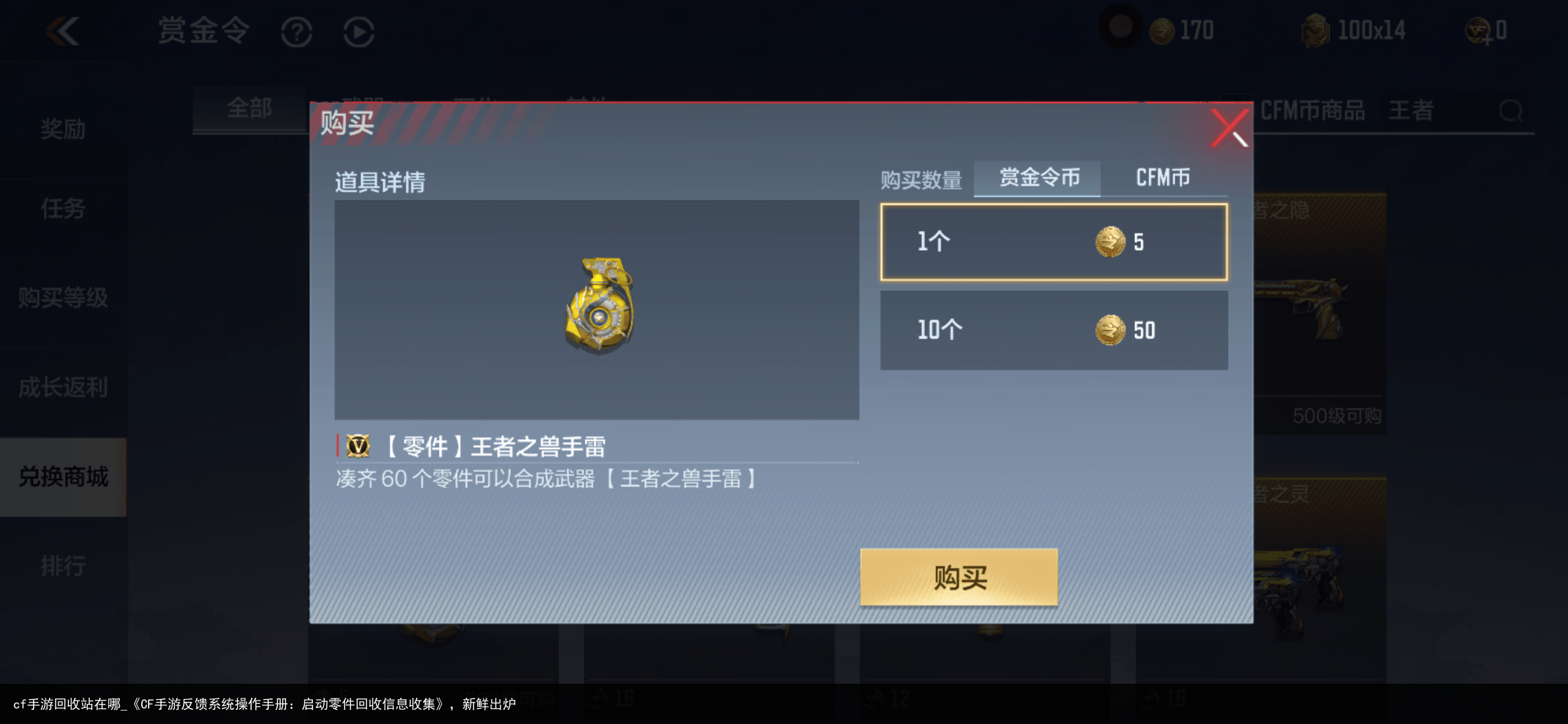The width and height of the screenshot is (1568, 724).
Task: Play the video intro circle icon
Action: click(x=358, y=32)
